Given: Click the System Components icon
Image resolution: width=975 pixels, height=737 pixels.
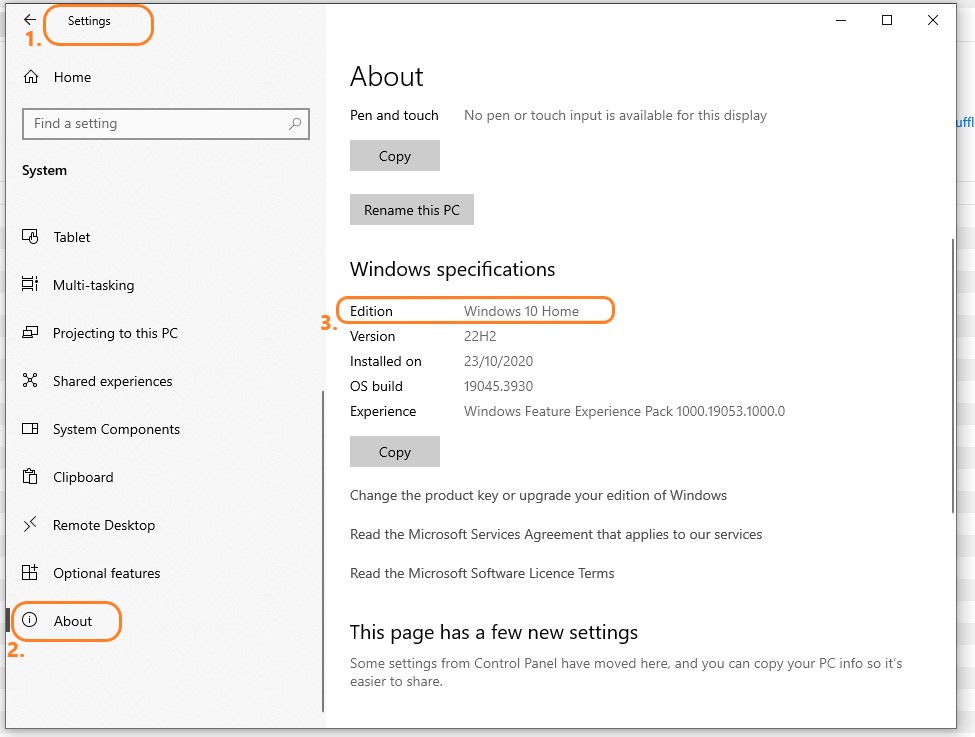Looking at the screenshot, I should [x=30, y=429].
